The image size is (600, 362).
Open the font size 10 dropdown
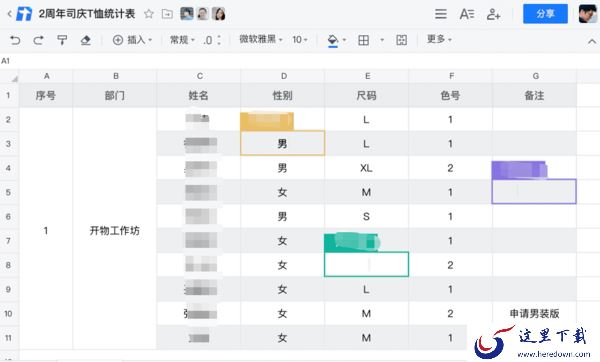click(300, 39)
